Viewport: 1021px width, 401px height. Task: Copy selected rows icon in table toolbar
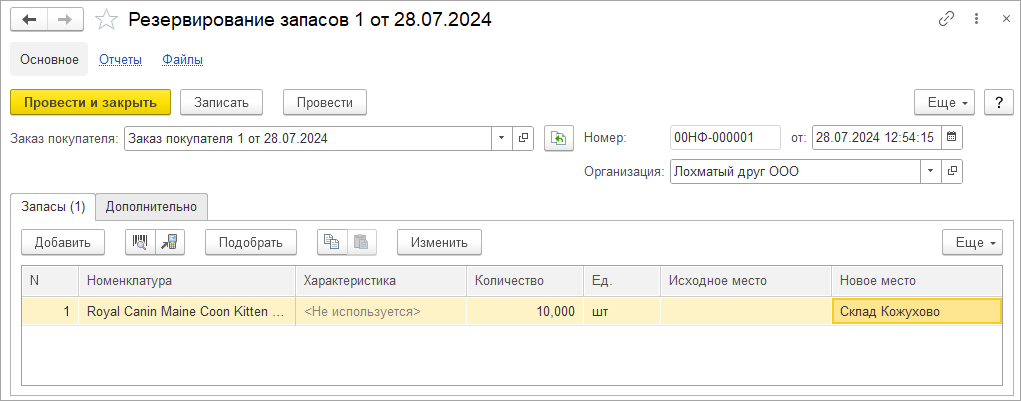coord(332,242)
